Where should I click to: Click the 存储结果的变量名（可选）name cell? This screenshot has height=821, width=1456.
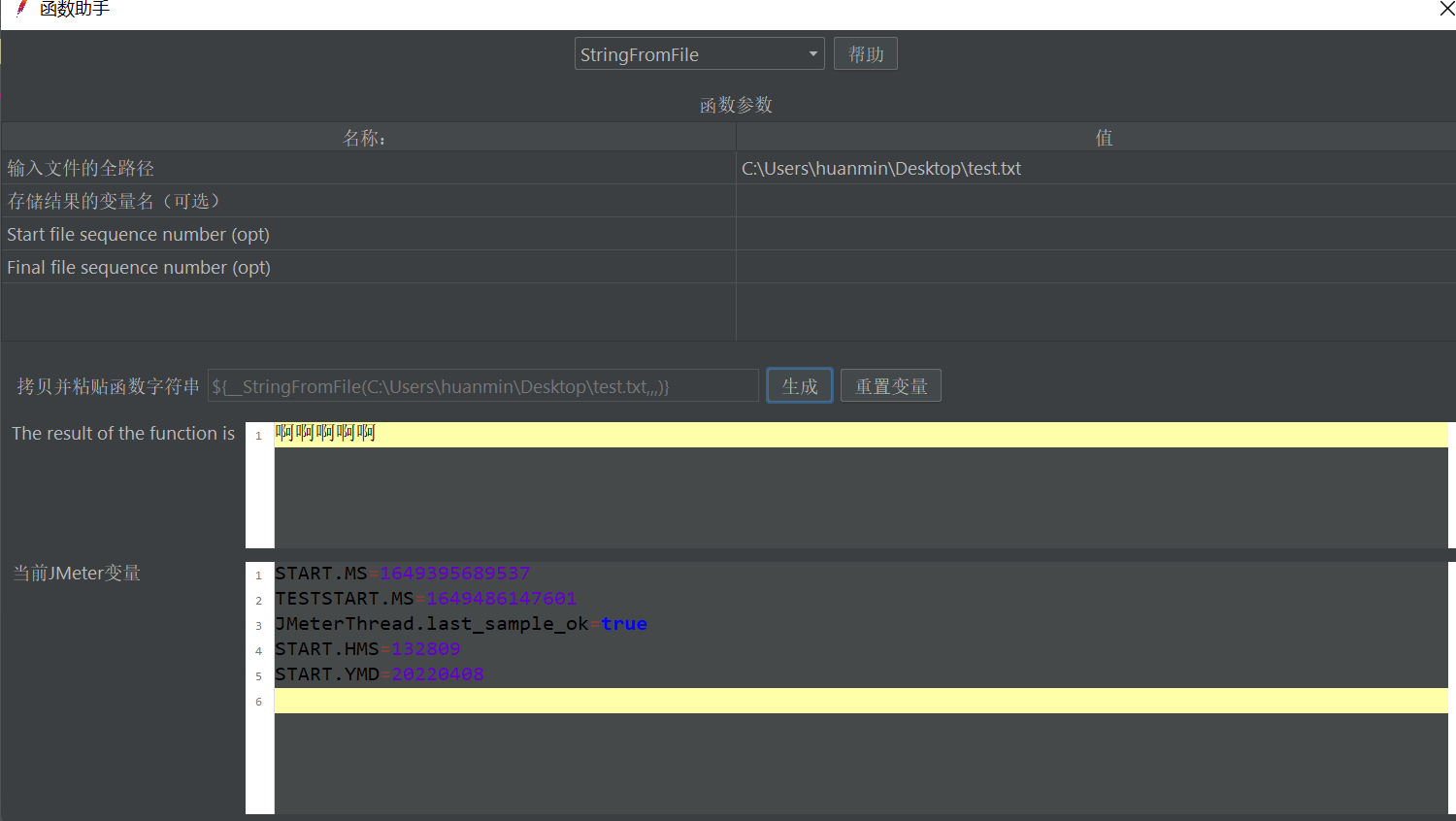pos(368,201)
